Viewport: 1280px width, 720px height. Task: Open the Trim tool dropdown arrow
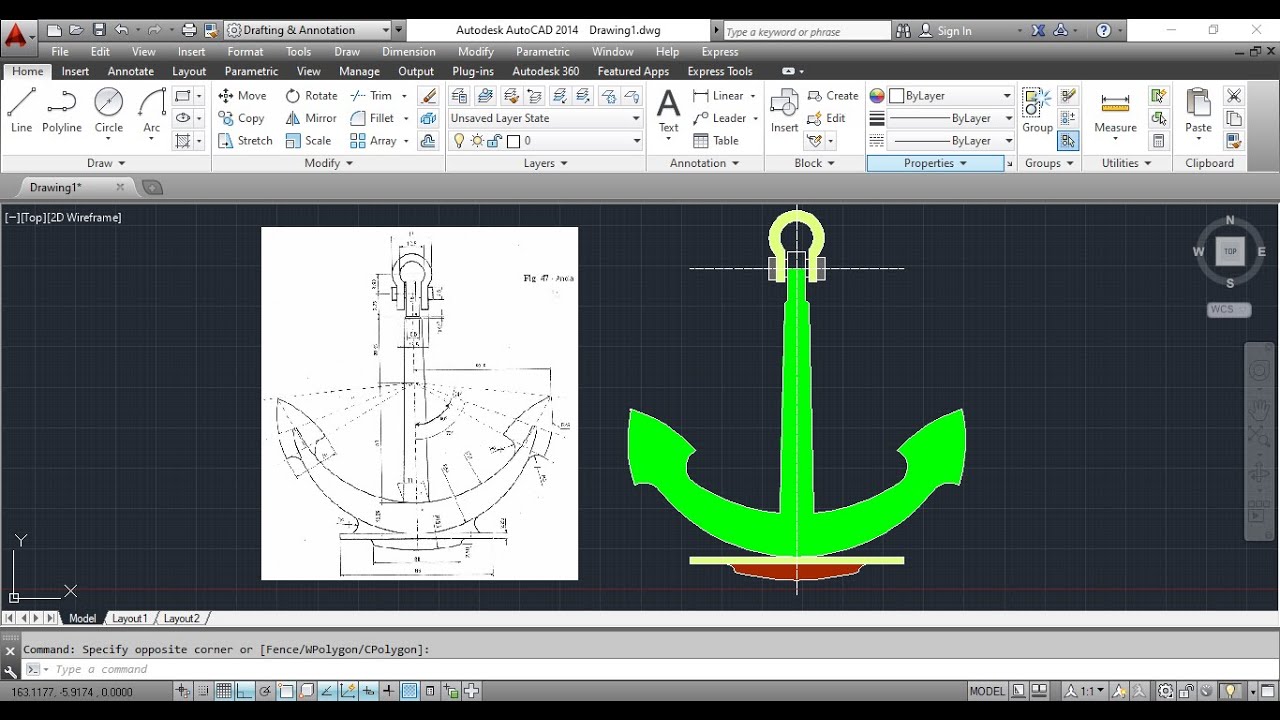coord(404,96)
